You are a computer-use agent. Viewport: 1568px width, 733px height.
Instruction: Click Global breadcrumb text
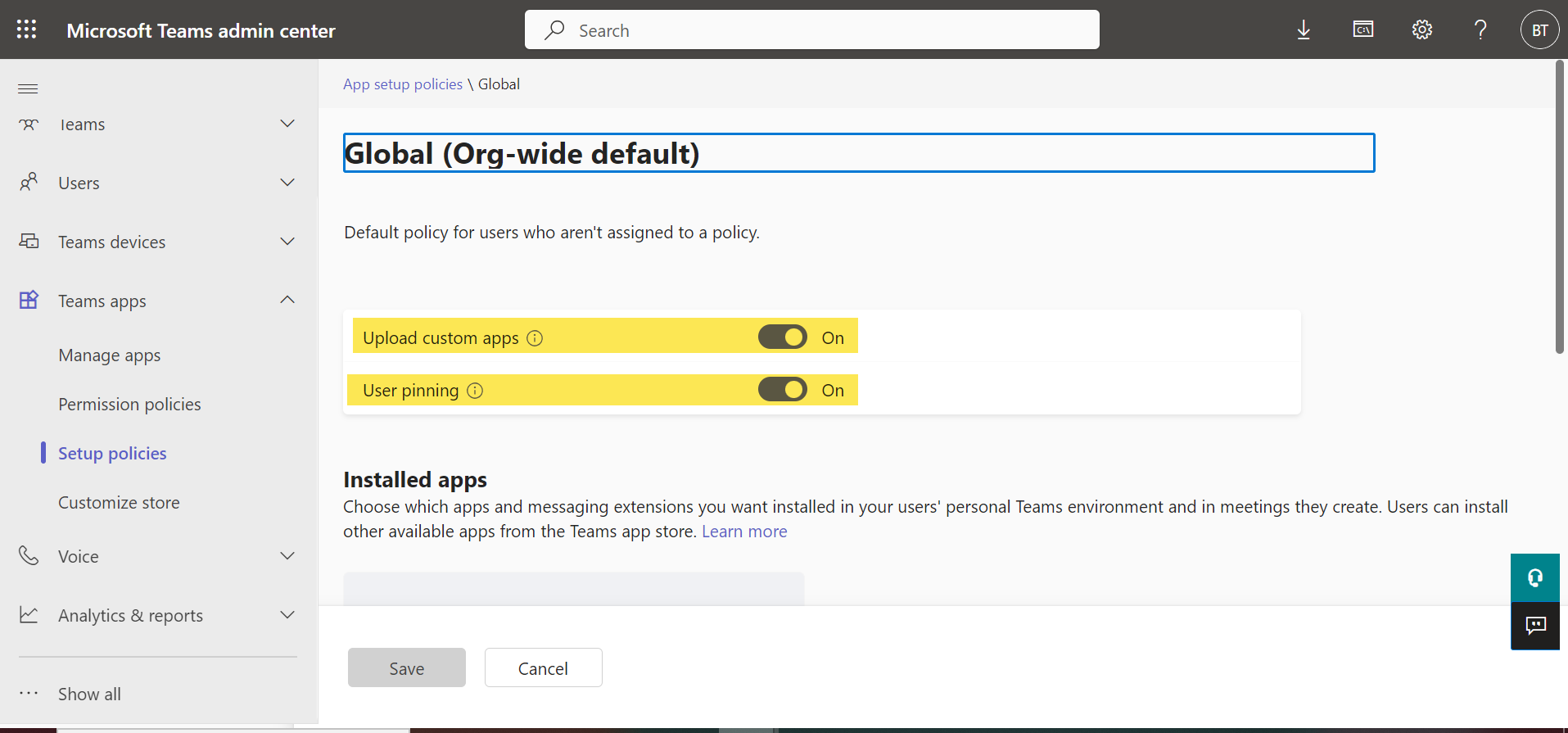[x=499, y=84]
